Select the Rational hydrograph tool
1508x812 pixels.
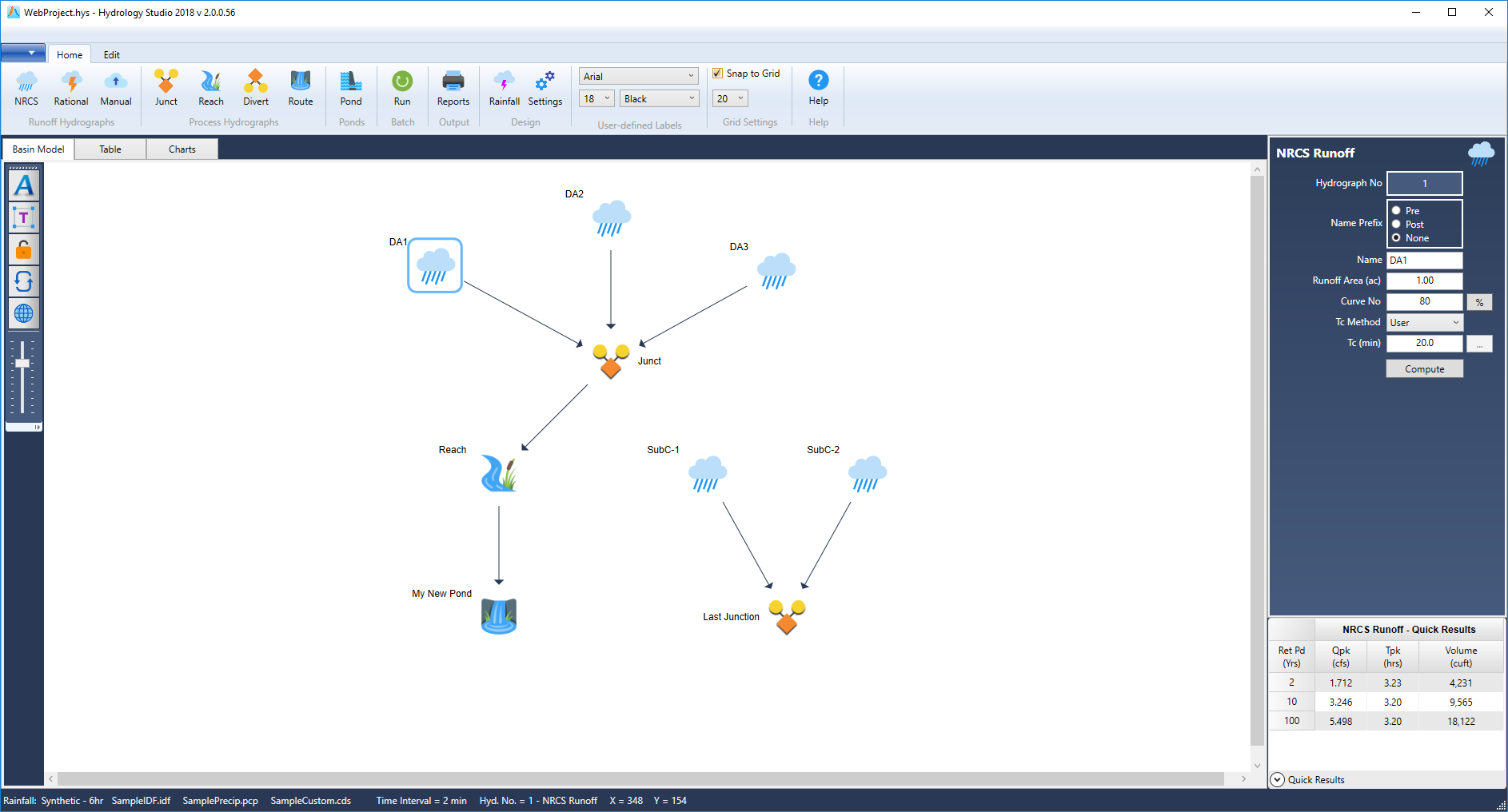70,90
